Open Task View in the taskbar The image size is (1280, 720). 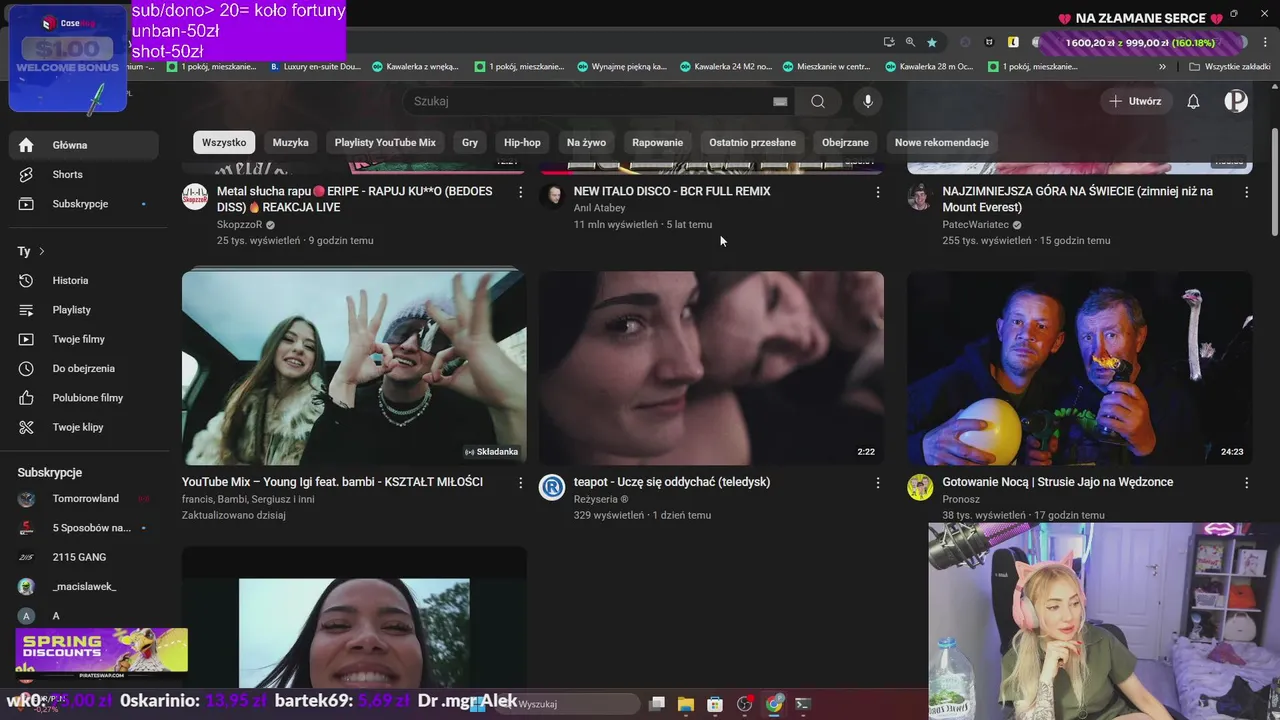click(x=657, y=704)
